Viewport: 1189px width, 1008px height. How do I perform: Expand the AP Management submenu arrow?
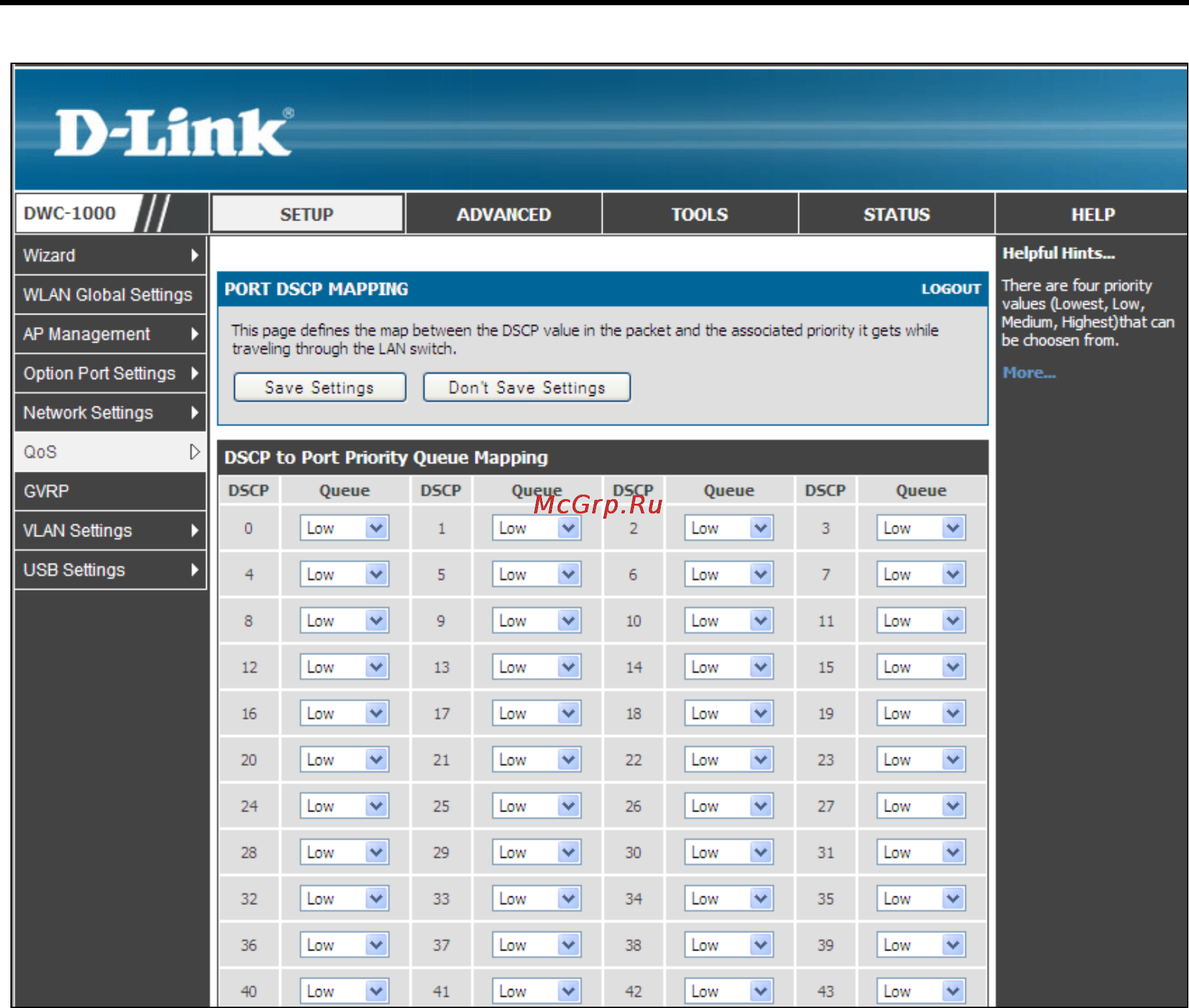(x=194, y=334)
